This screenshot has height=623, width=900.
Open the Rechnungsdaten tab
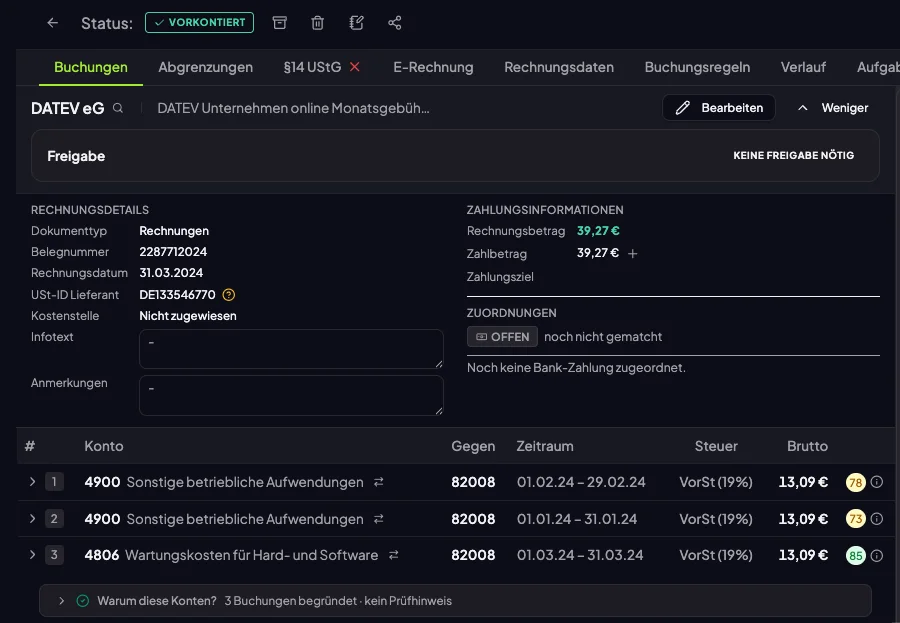(559, 67)
